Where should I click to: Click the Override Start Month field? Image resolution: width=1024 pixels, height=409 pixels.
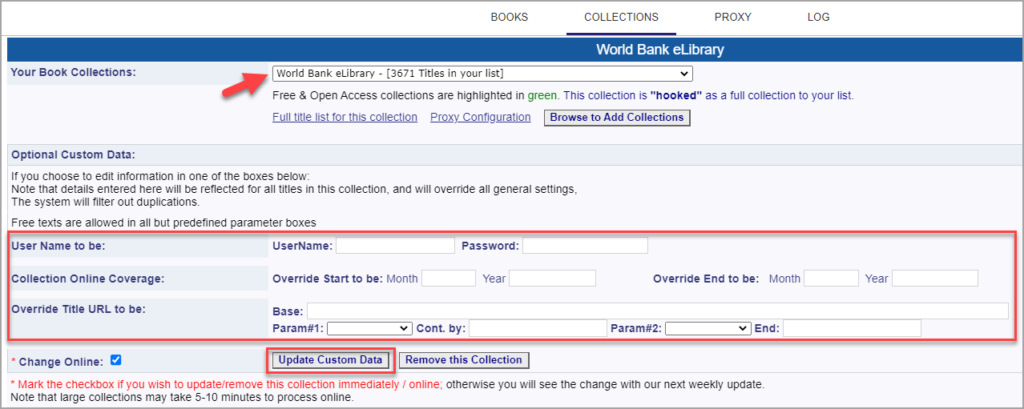point(449,278)
